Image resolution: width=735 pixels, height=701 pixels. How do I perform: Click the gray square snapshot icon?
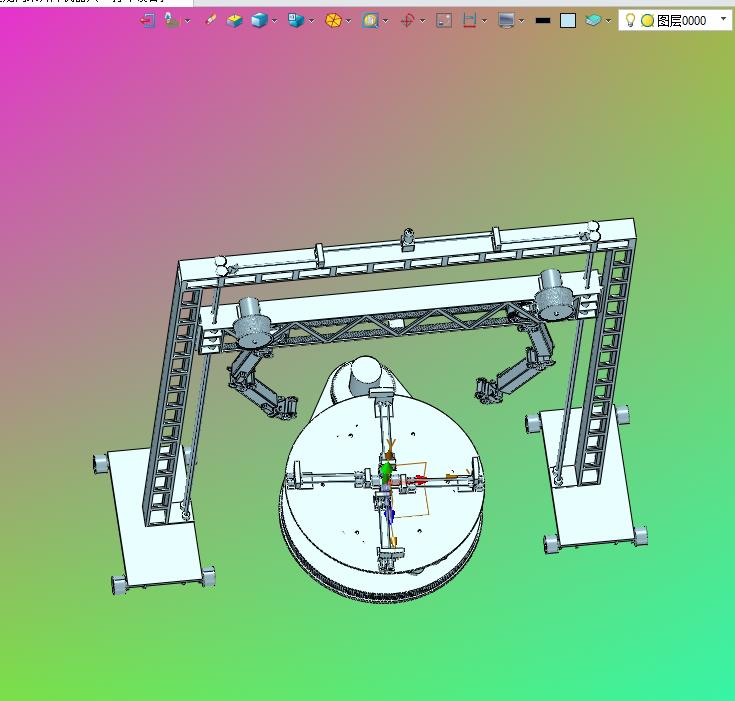(444, 20)
